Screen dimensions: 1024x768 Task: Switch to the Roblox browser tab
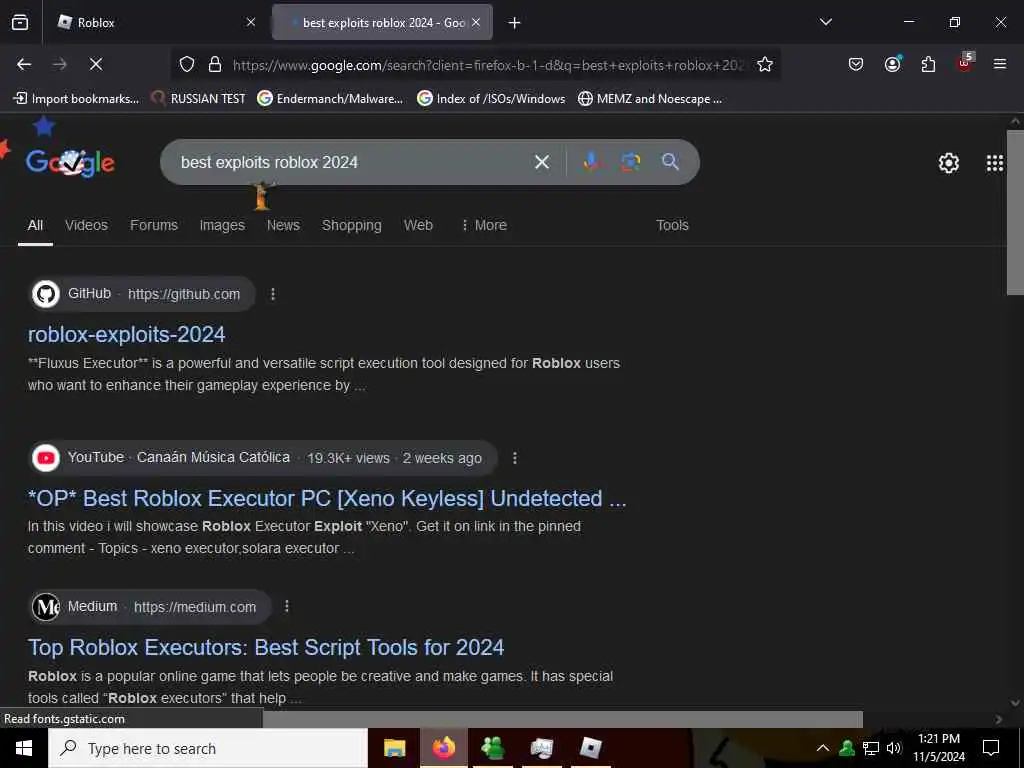coord(156,23)
